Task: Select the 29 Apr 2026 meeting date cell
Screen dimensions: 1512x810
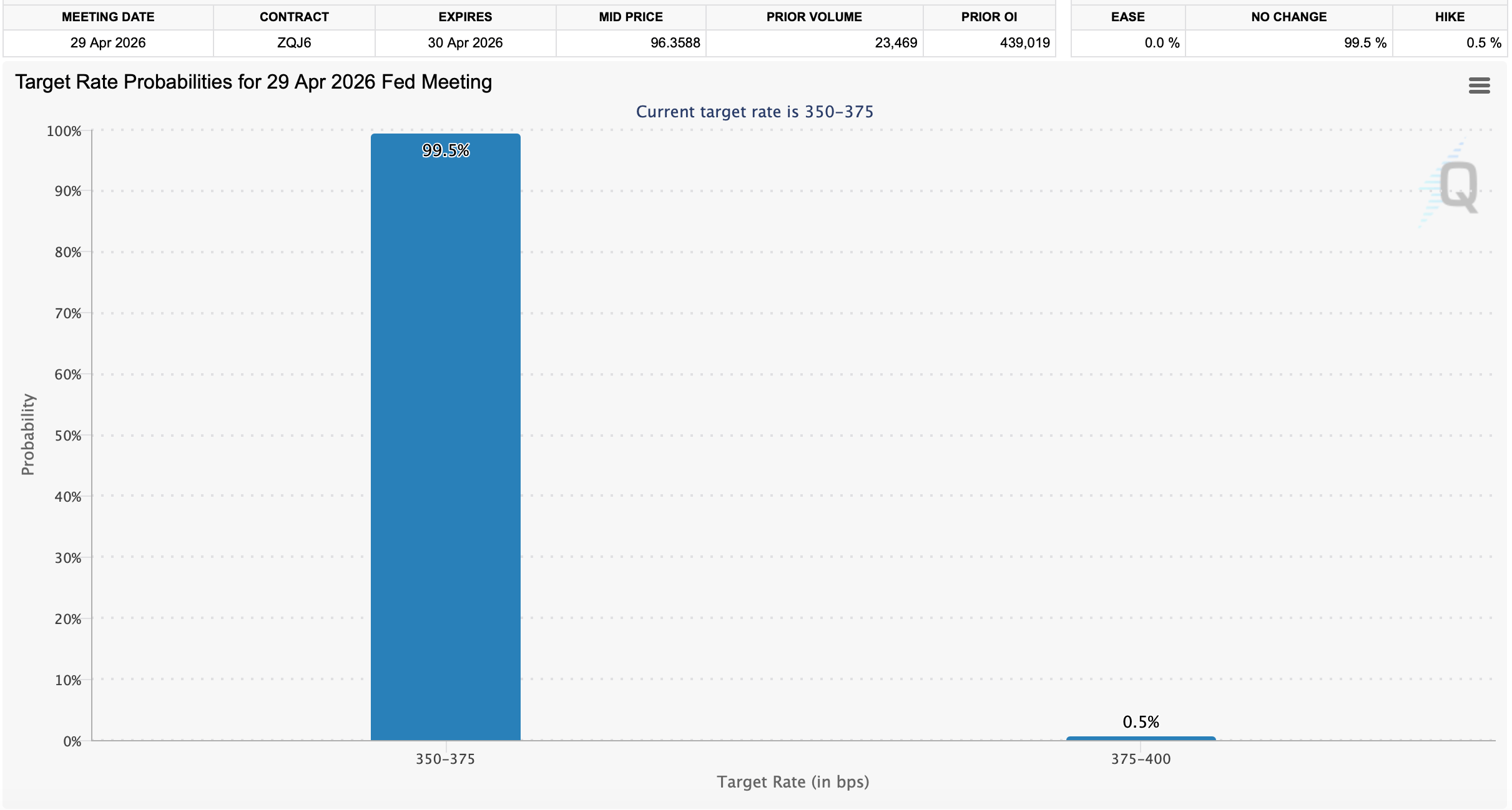Action: [x=108, y=43]
